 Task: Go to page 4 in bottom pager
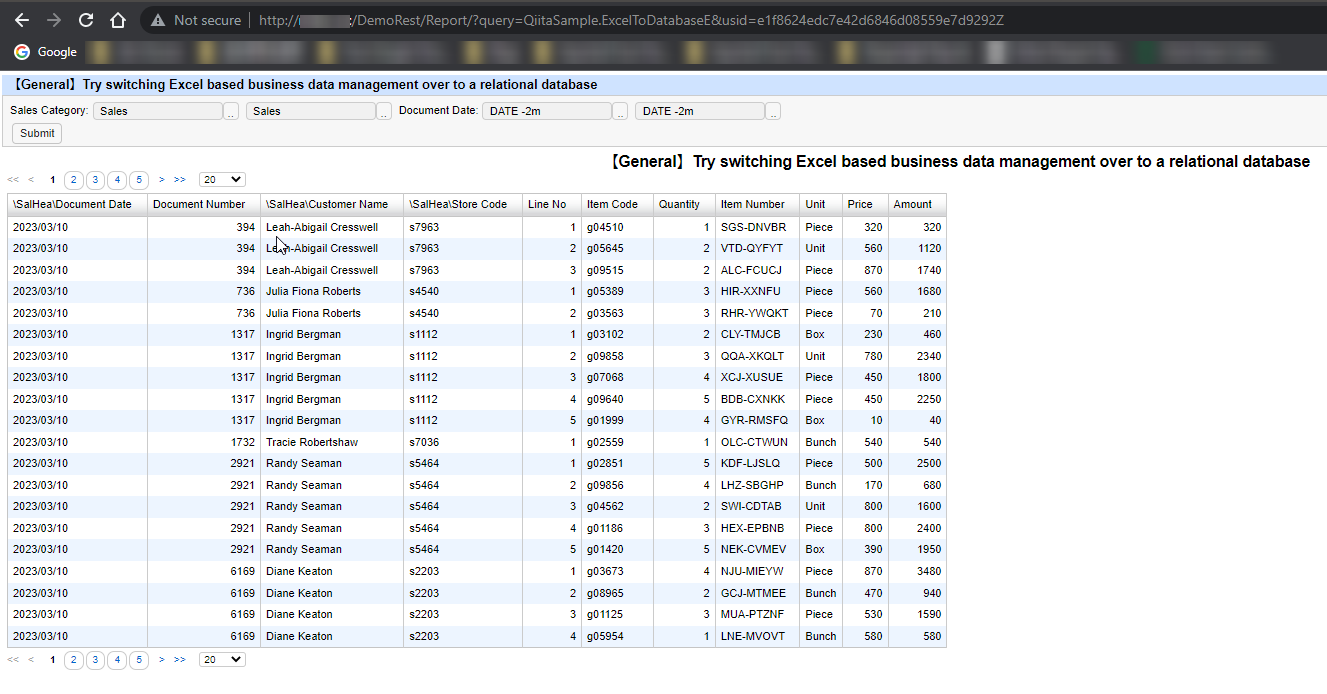click(x=117, y=660)
